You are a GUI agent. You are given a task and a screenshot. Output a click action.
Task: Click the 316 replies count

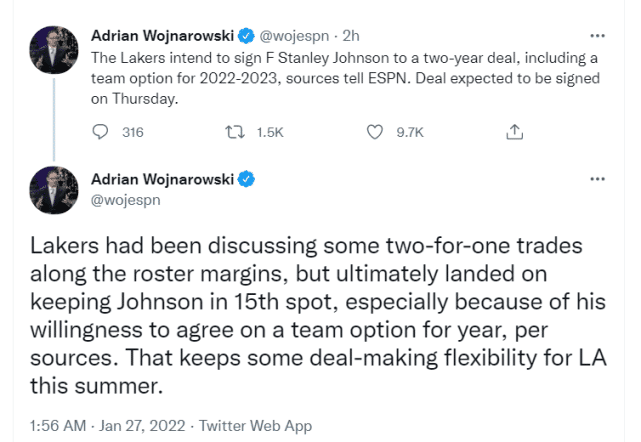pyautogui.click(x=133, y=132)
